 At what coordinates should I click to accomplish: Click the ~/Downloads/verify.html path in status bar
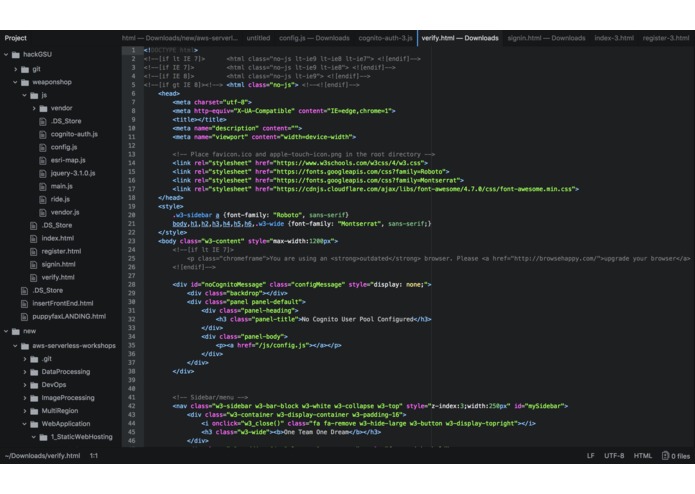(x=43, y=455)
